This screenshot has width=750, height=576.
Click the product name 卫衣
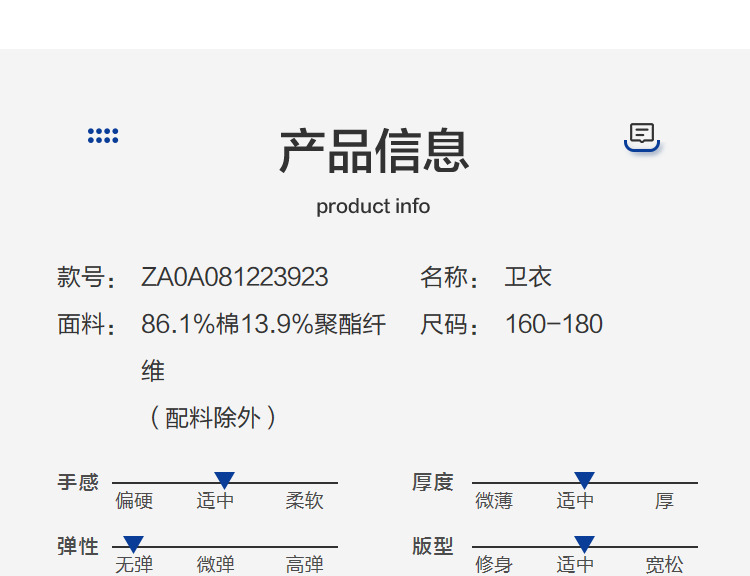pyautogui.click(x=528, y=277)
